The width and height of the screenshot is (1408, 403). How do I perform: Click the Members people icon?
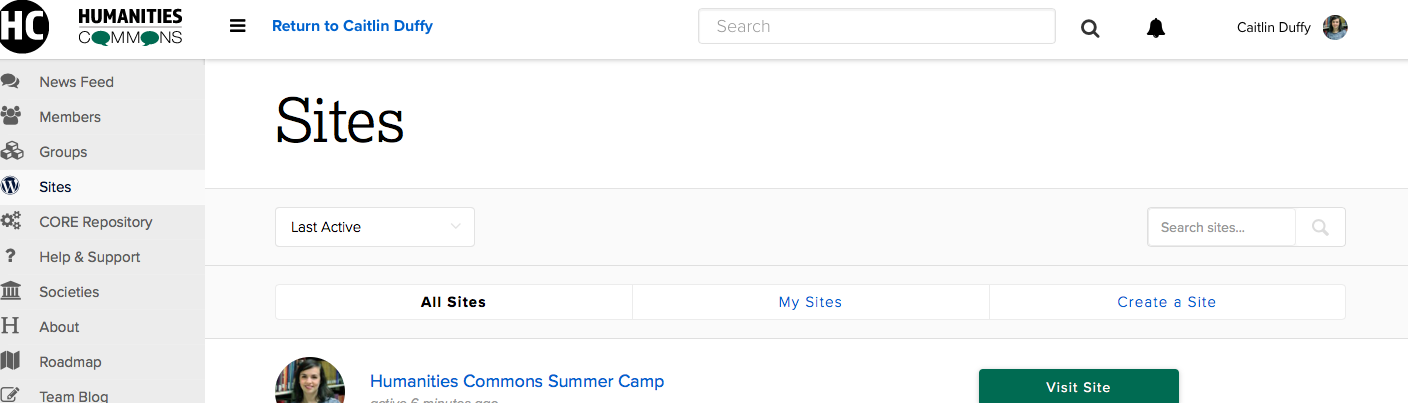[x=11, y=117]
